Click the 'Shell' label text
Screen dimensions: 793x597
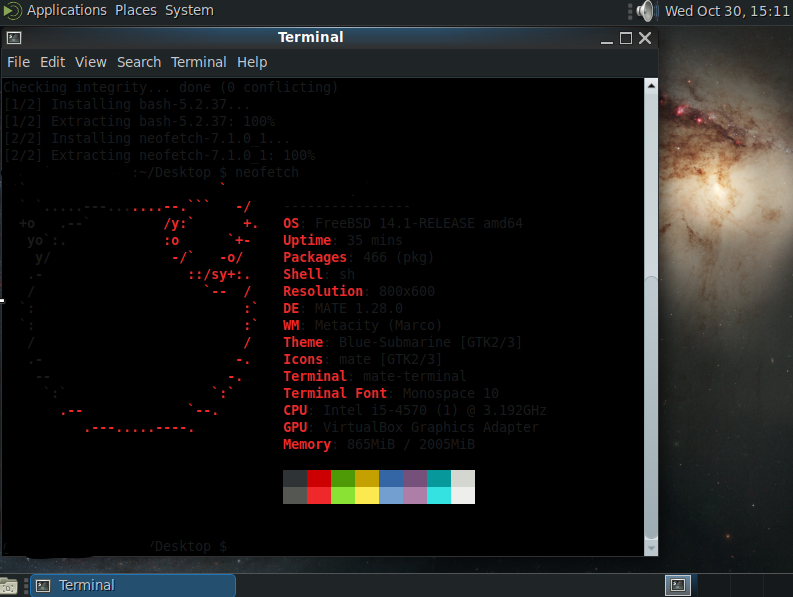pyautogui.click(x=303, y=274)
